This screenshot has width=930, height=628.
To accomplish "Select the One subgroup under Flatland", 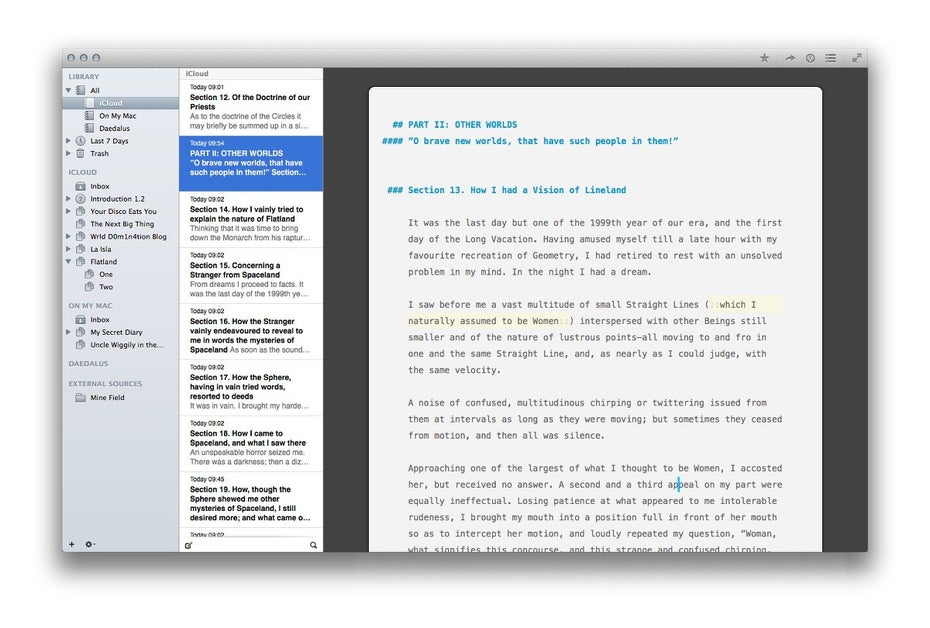I will click(x=120, y=274).
